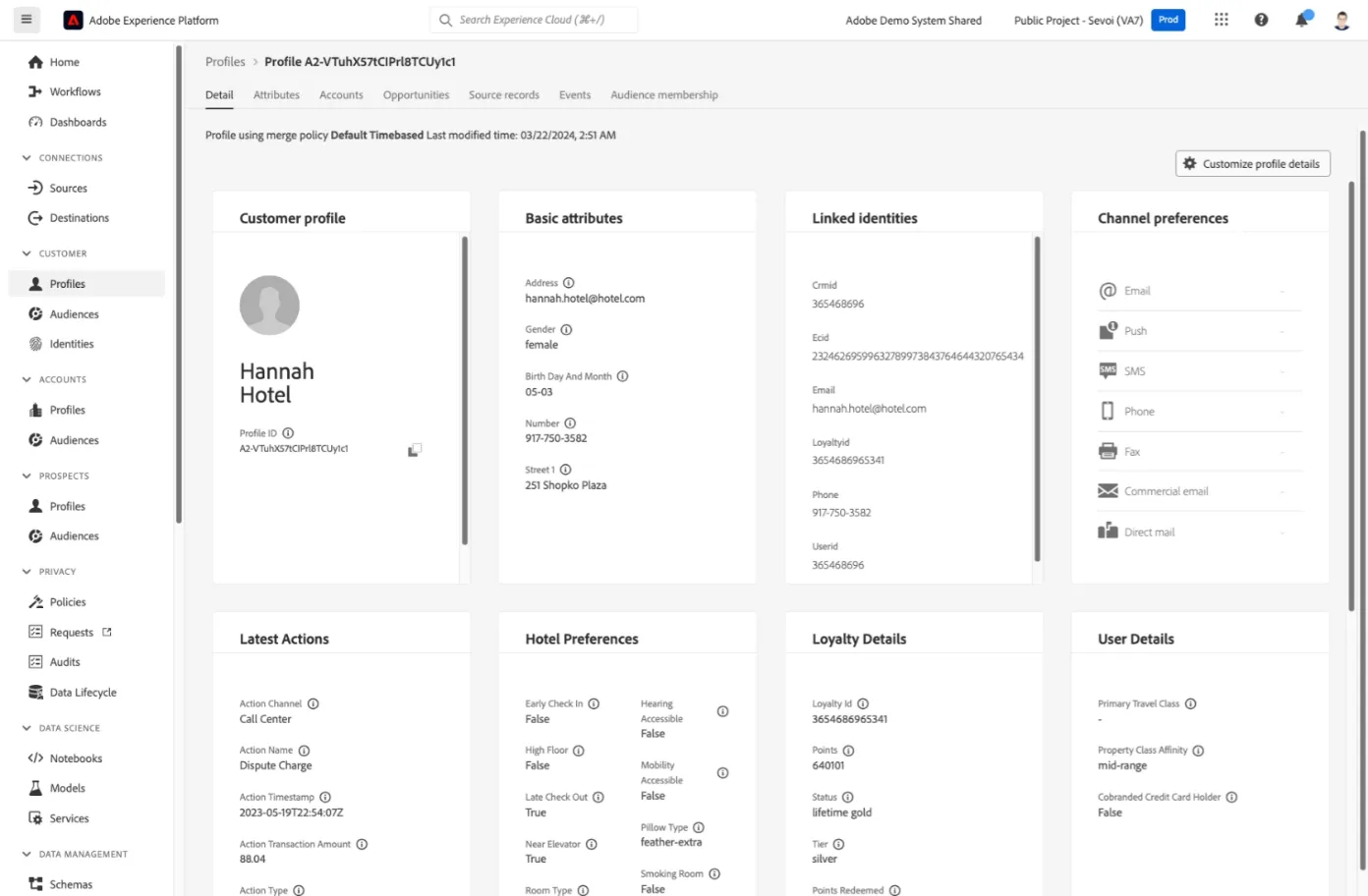Switch to the Audience membership tab
1368x896 pixels.
(664, 95)
